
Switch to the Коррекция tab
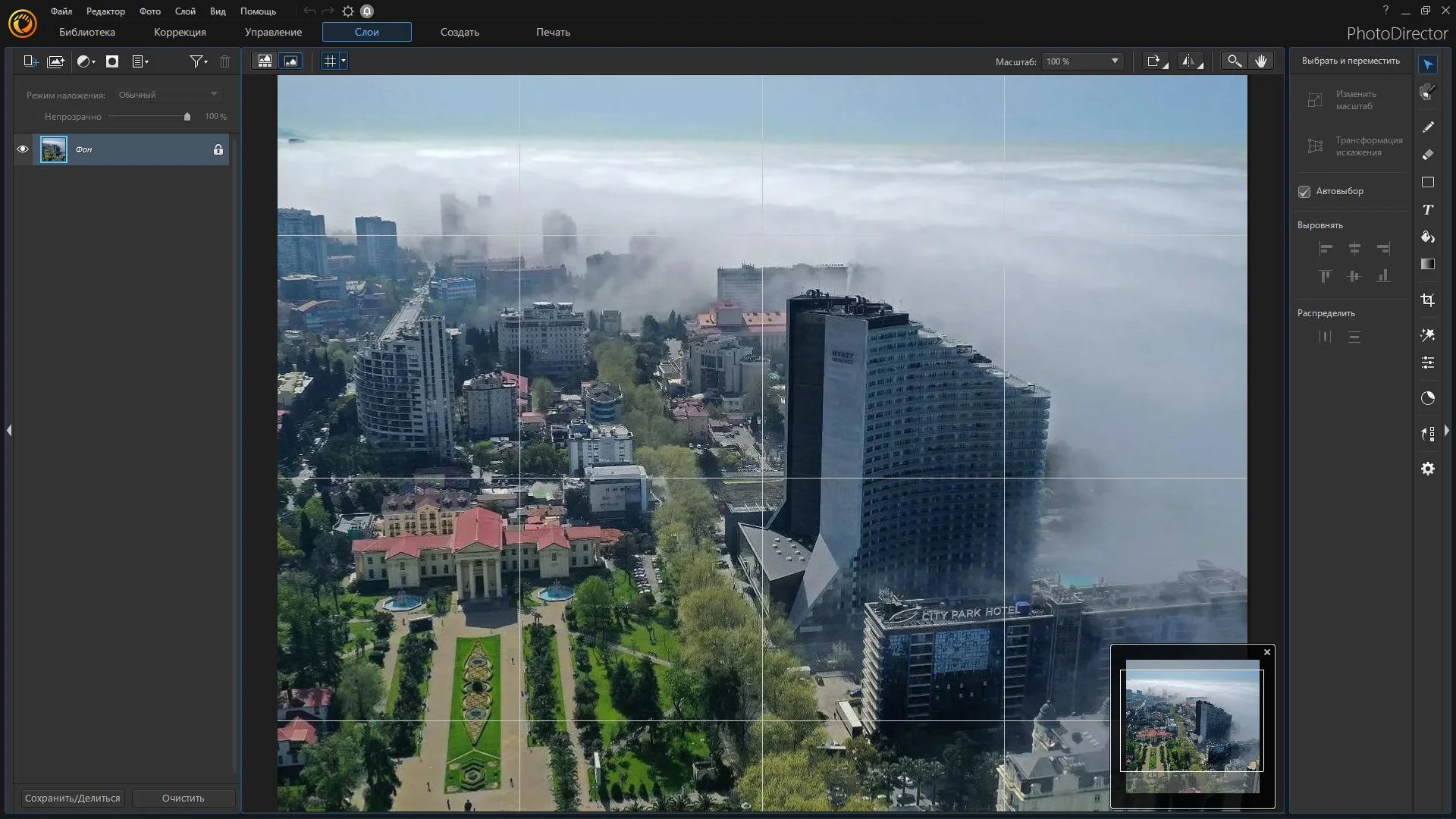click(x=180, y=32)
